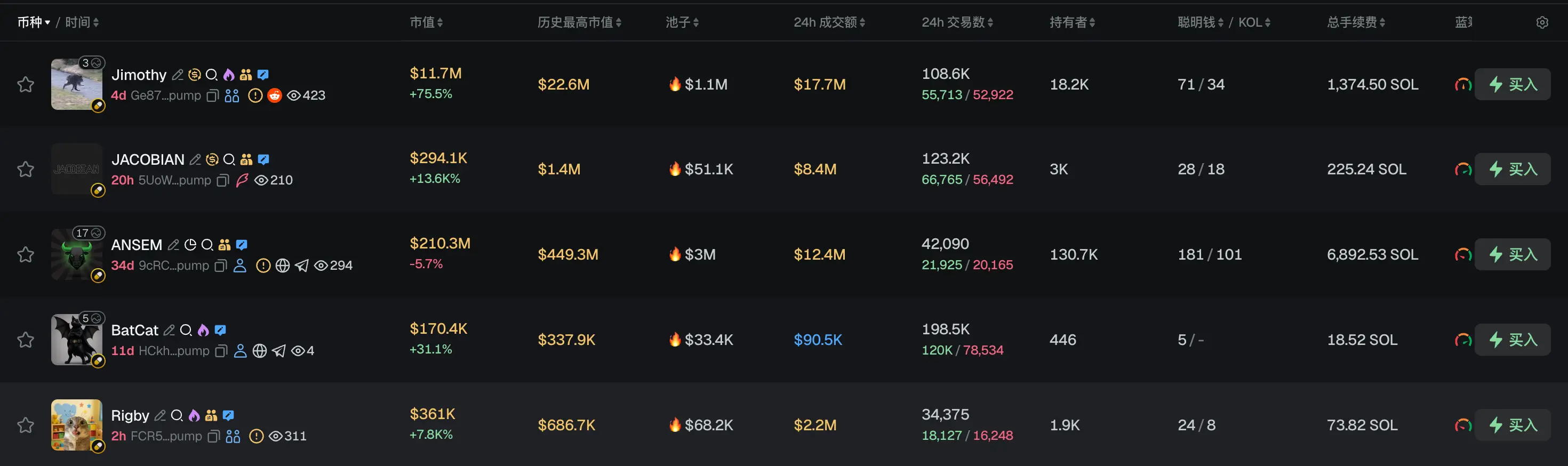Click the blue note icon beside Jimothy

click(x=263, y=75)
